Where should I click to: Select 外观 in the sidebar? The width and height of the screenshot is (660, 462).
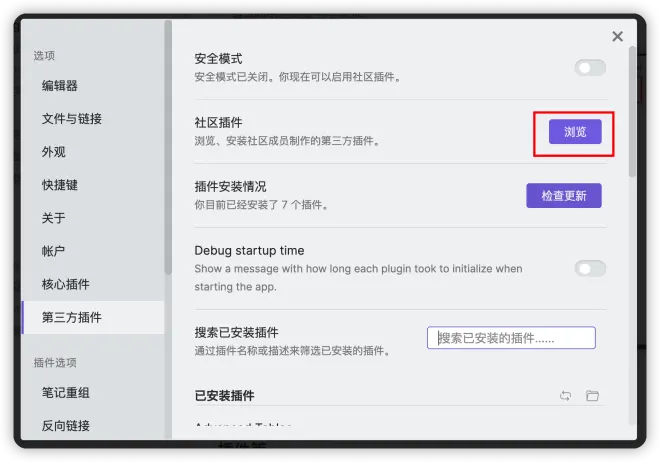pos(93,152)
